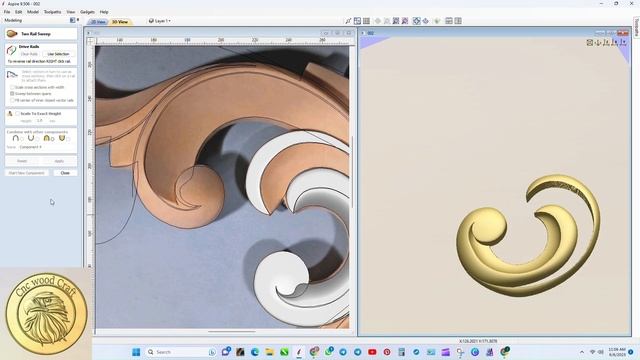Open the Toolpaths side tab
Viewport: 640px width, 360px height.
pos(636,27)
